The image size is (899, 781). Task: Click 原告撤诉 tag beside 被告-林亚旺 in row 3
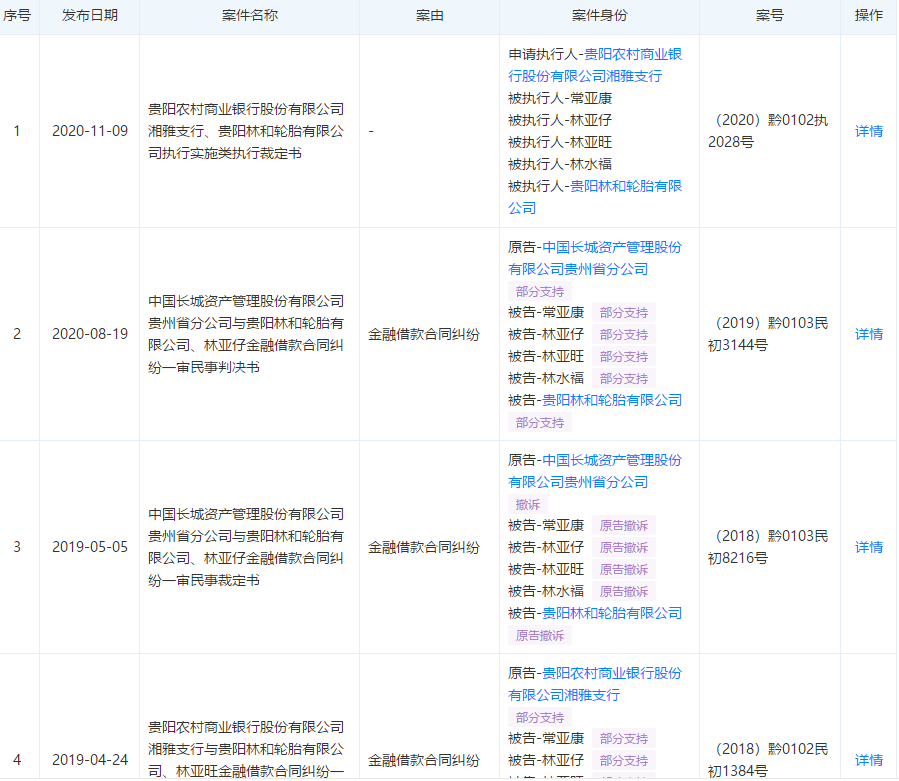click(624, 569)
